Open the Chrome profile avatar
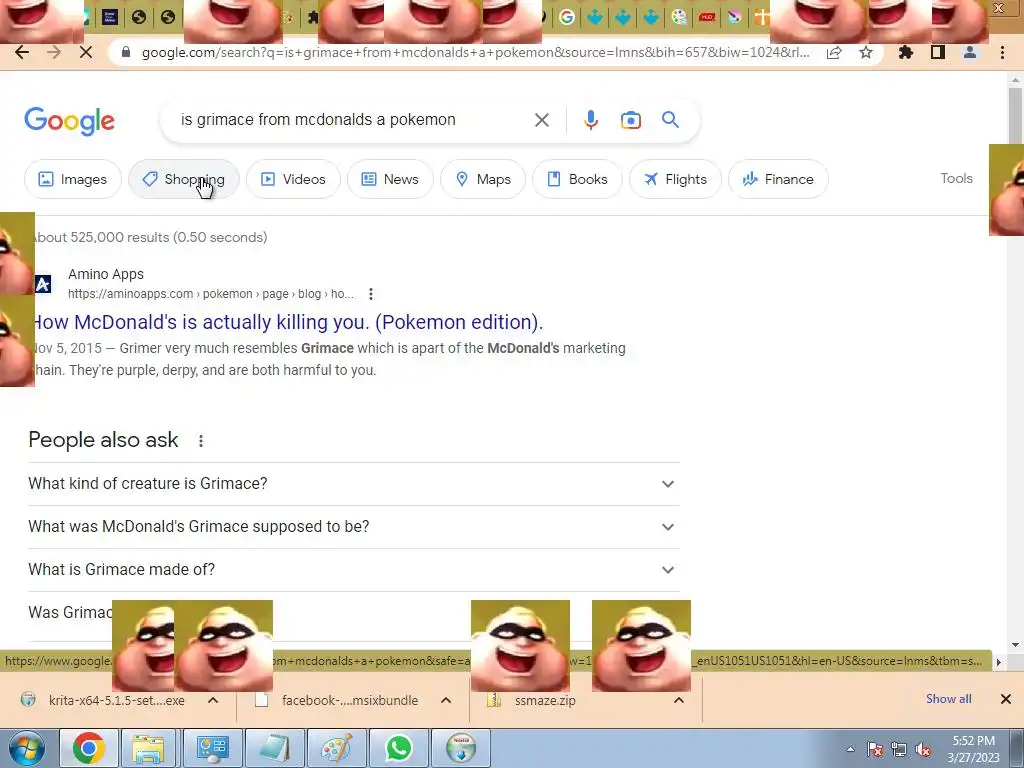 [970, 53]
